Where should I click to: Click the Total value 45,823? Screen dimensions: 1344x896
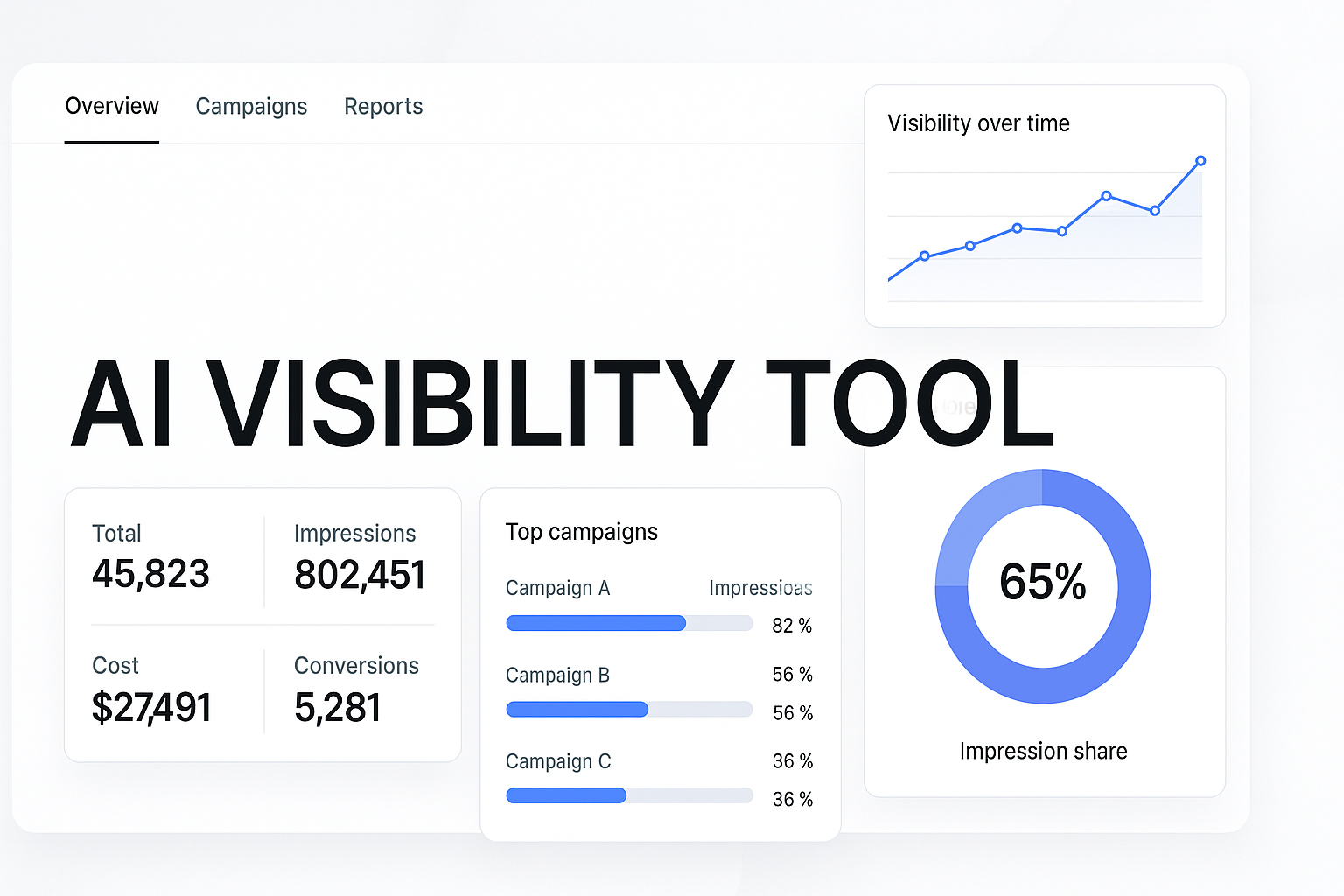[x=150, y=574]
